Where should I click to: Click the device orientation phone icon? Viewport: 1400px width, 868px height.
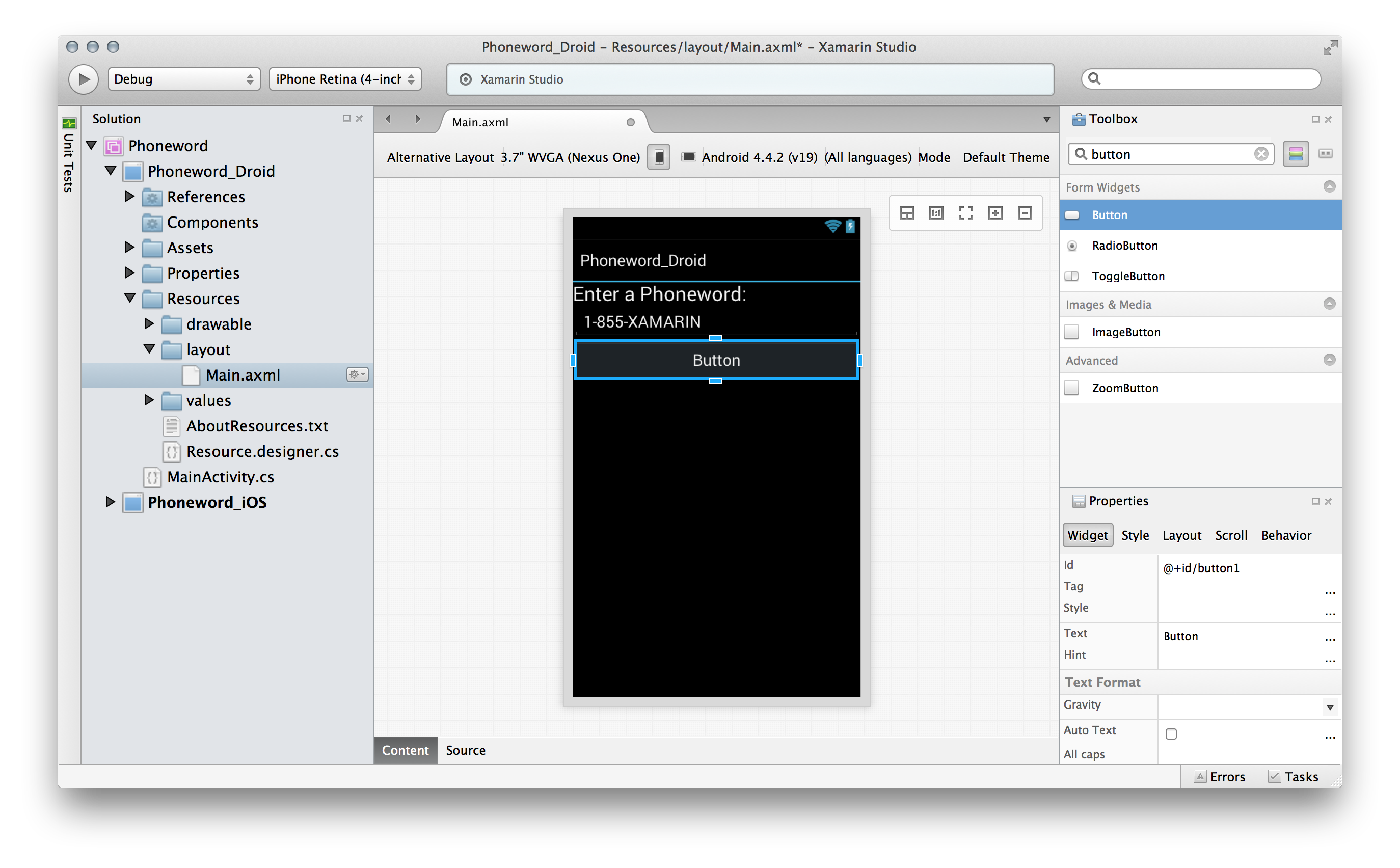pos(659,157)
